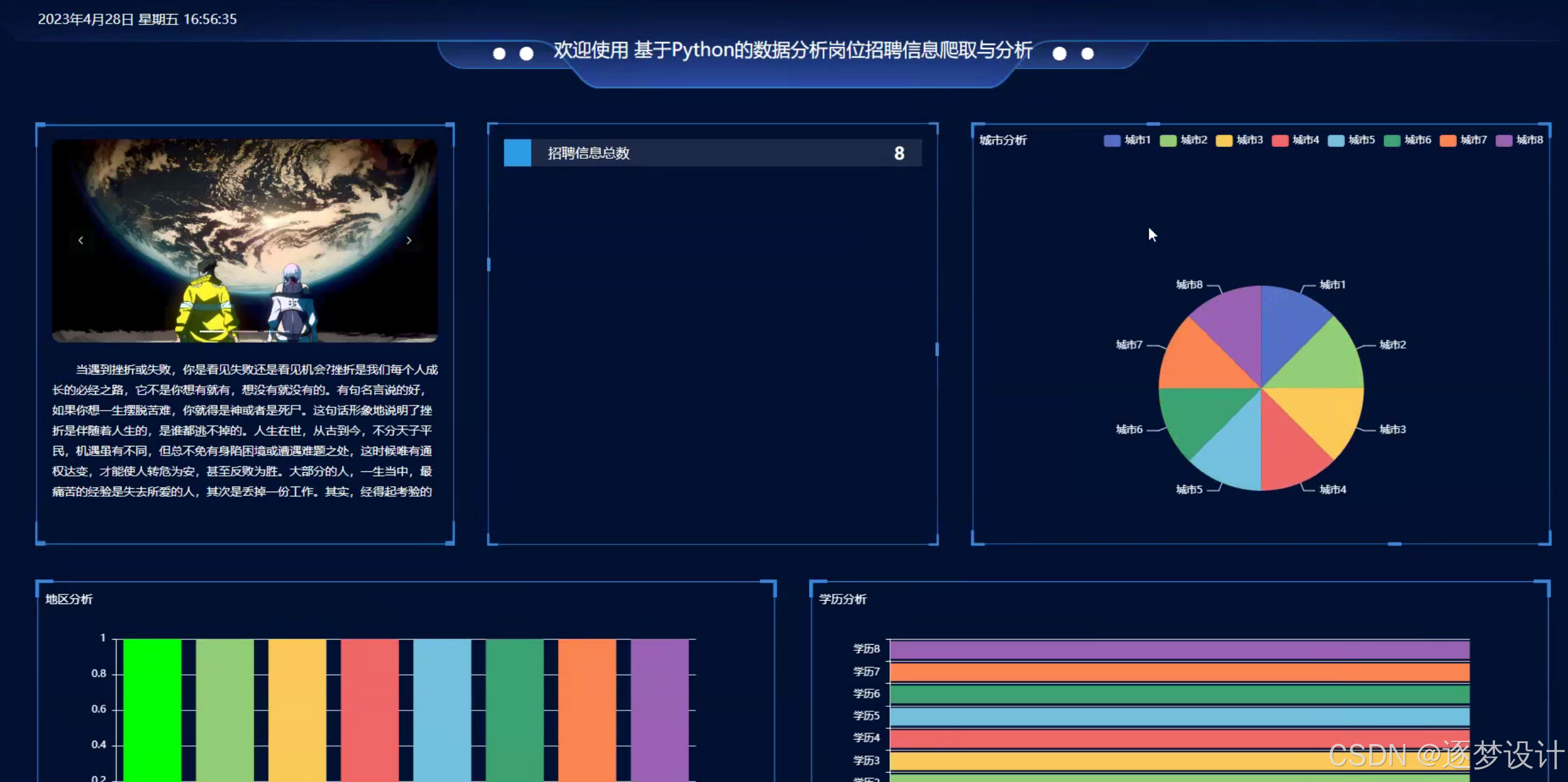Click the 城市5 label on the pie chart
Viewport: 1568px width, 782px height.
[1189, 490]
